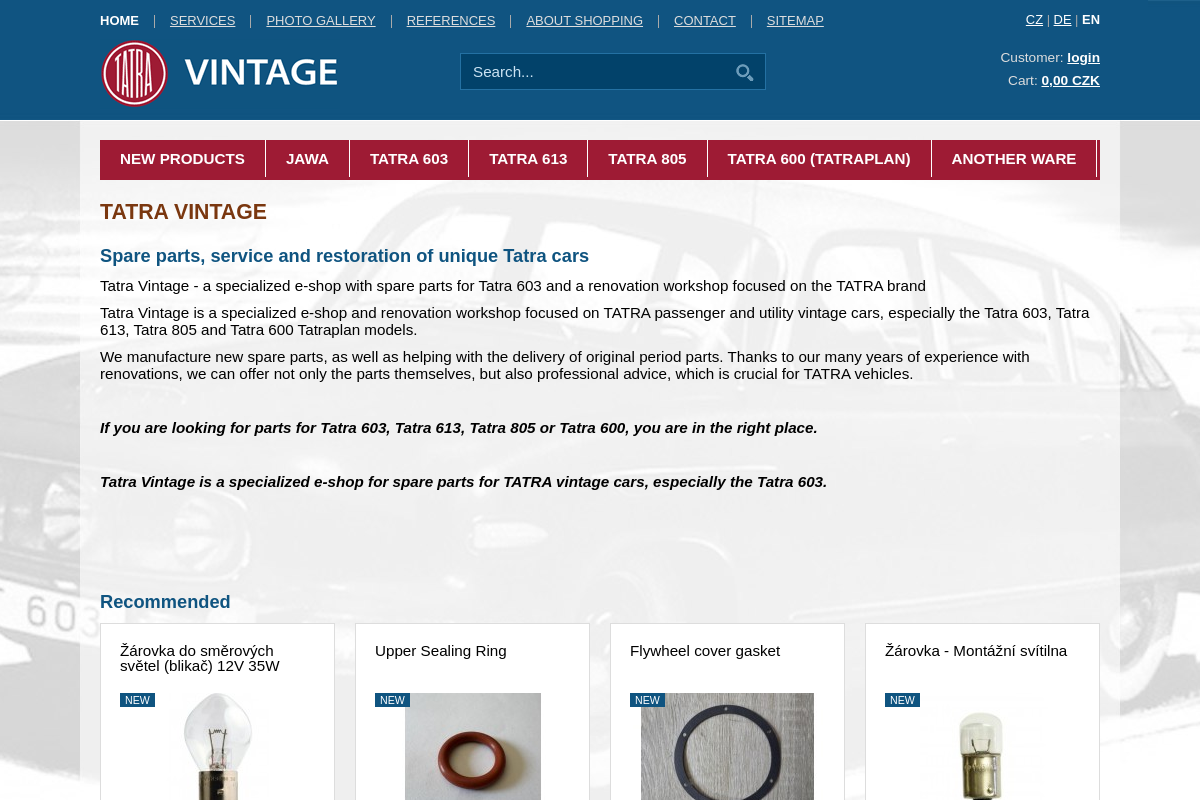The image size is (1200, 800).
Task: Open ABOUT SHOPPING link
Action: pyautogui.click(x=584, y=20)
